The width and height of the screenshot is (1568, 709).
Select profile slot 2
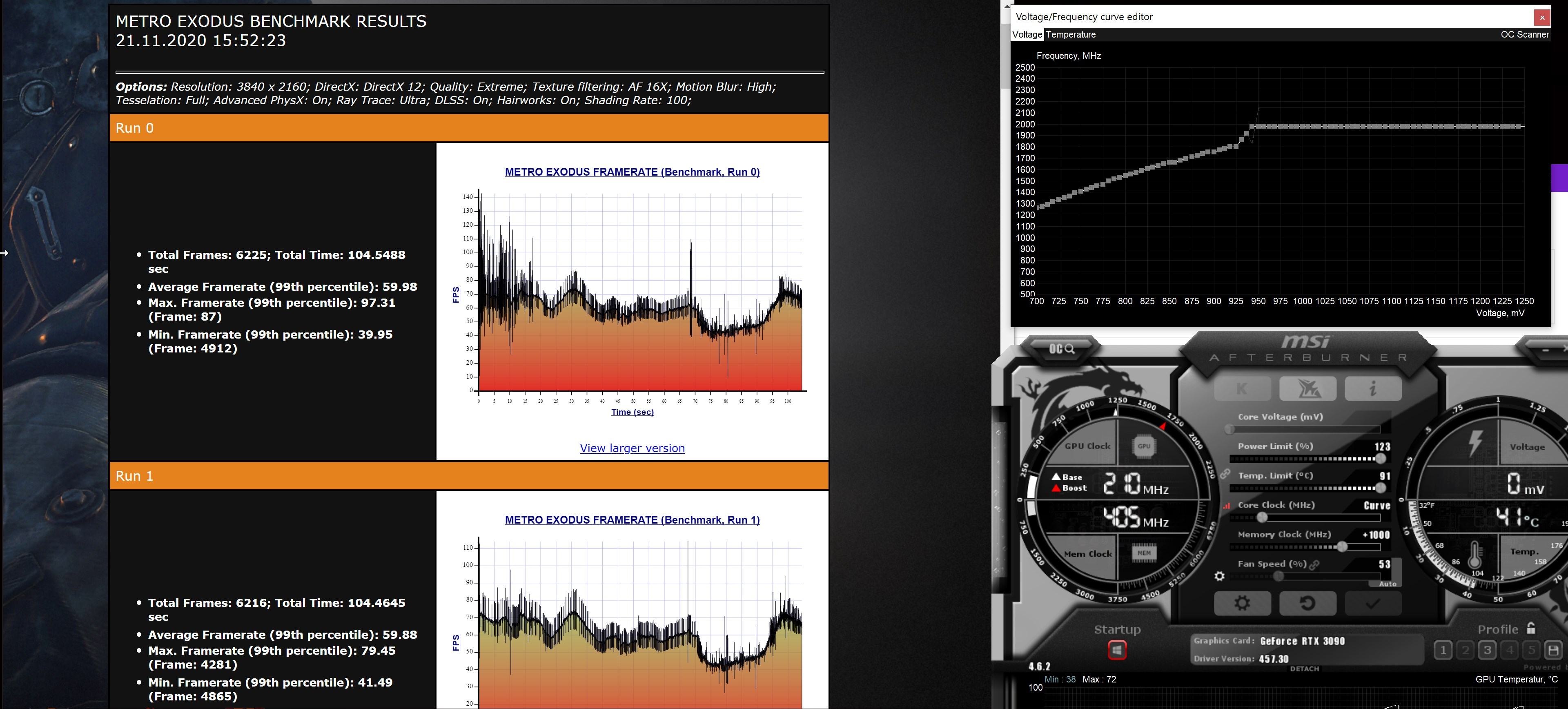pos(1465,651)
